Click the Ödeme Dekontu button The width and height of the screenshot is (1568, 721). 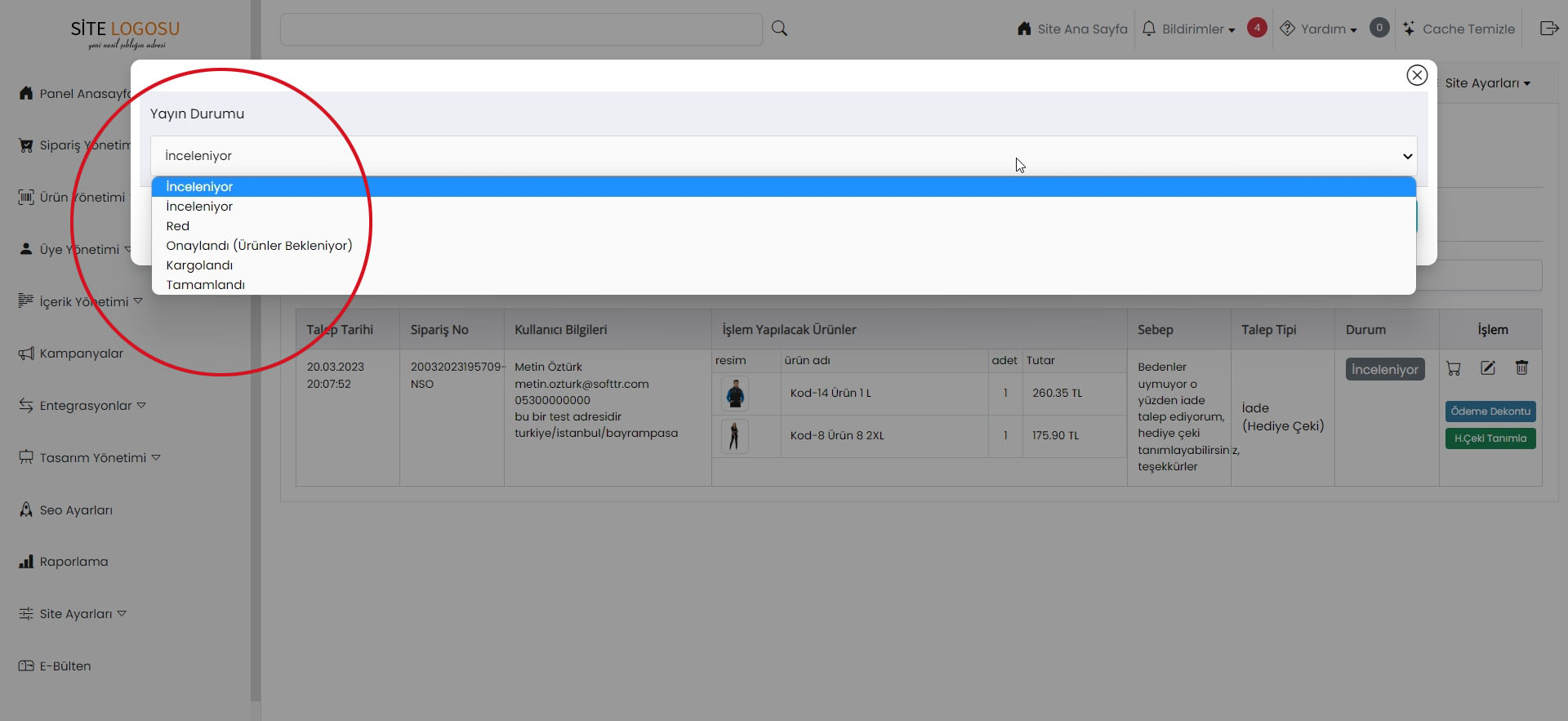point(1490,412)
